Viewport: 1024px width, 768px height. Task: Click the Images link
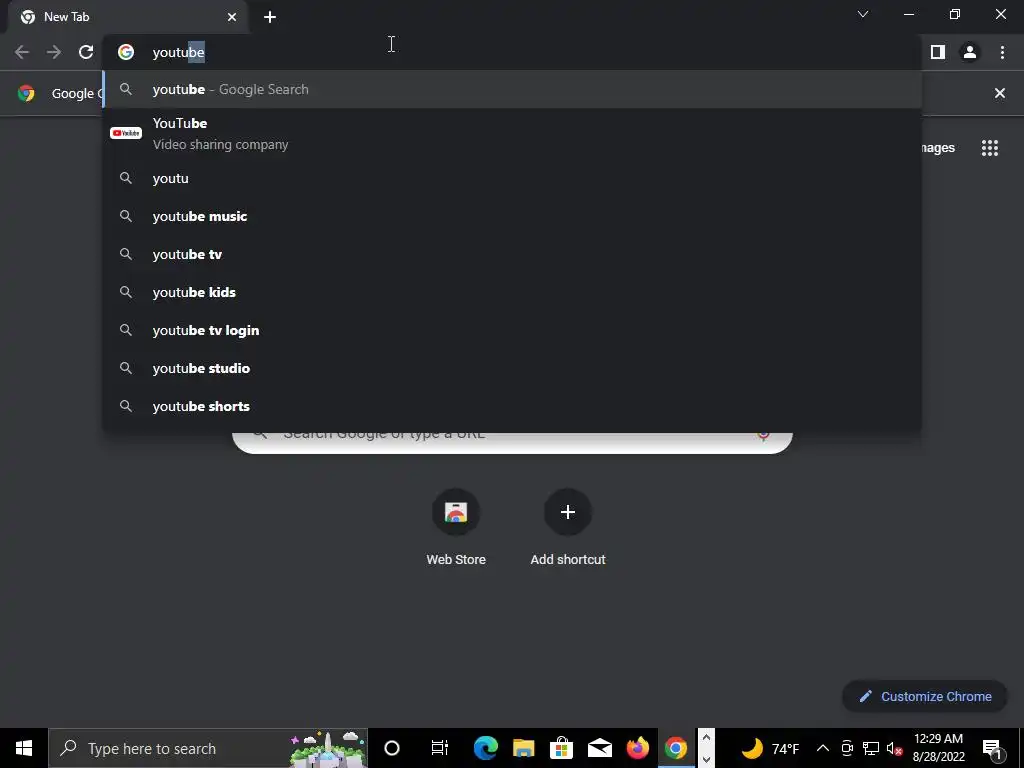pos(938,148)
